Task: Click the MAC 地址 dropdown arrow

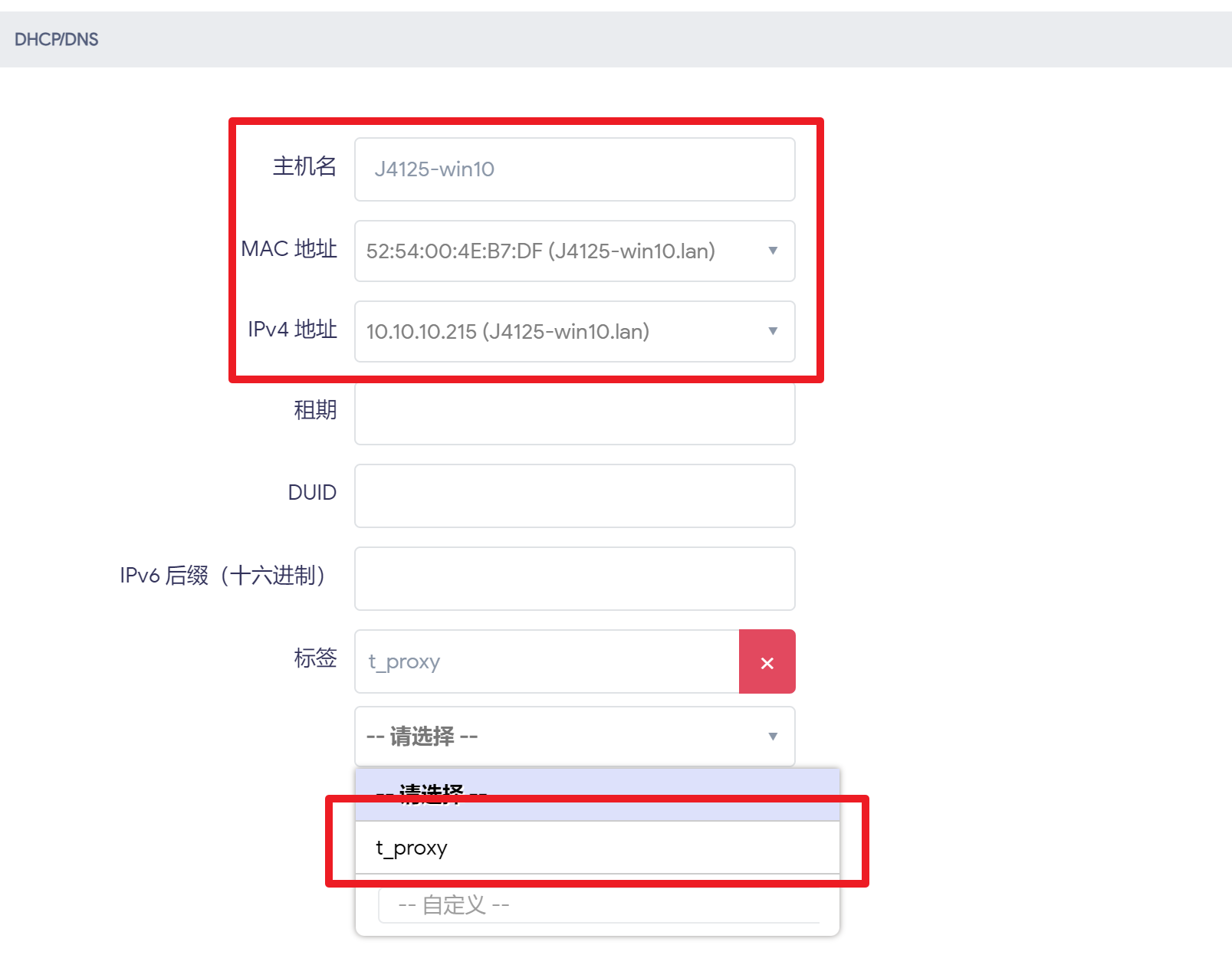Action: click(773, 251)
